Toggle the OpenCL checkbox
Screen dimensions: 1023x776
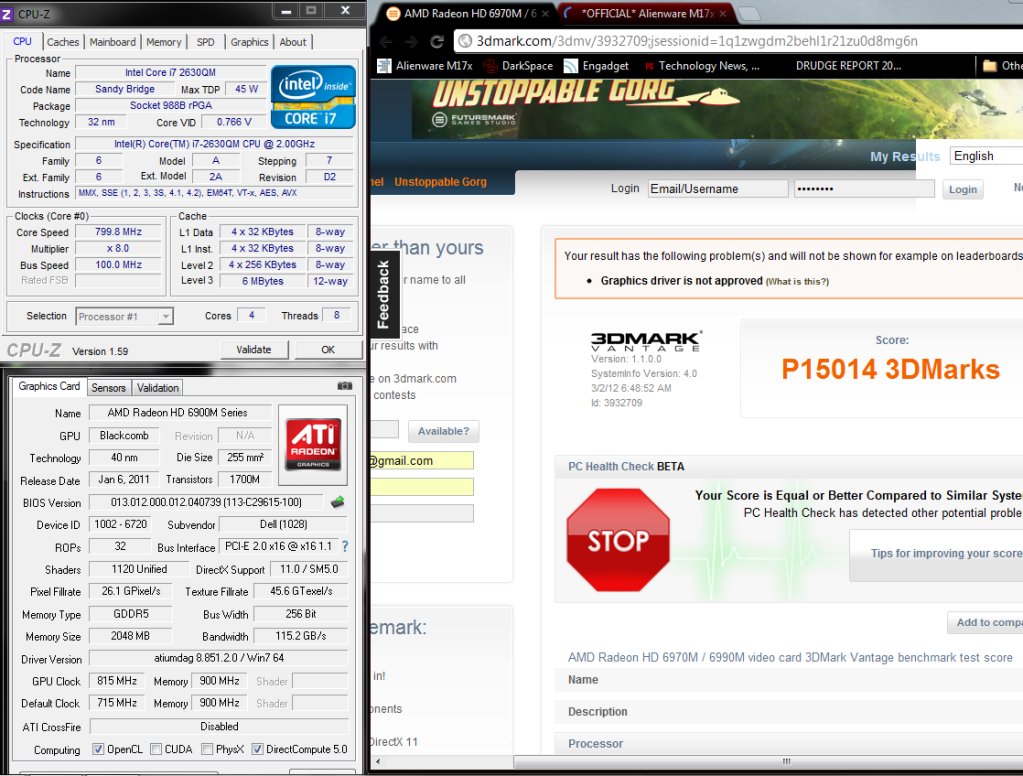[98, 749]
